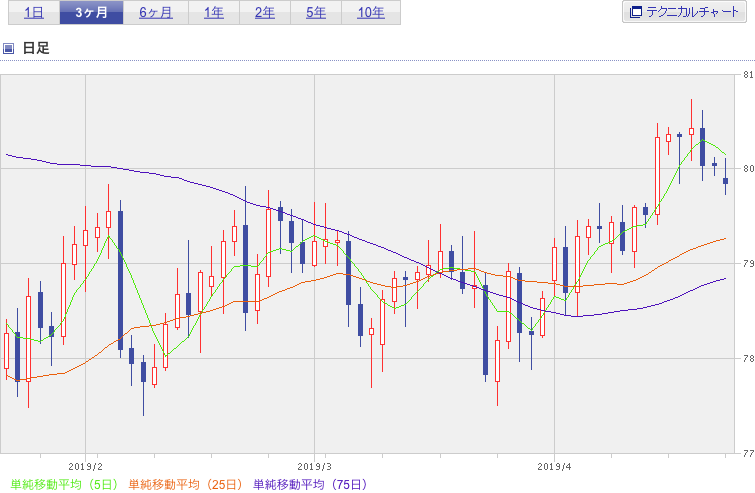Click the 2019/4 date axis label
The width and height of the screenshot is (755, 493).
tap(554, 467)
